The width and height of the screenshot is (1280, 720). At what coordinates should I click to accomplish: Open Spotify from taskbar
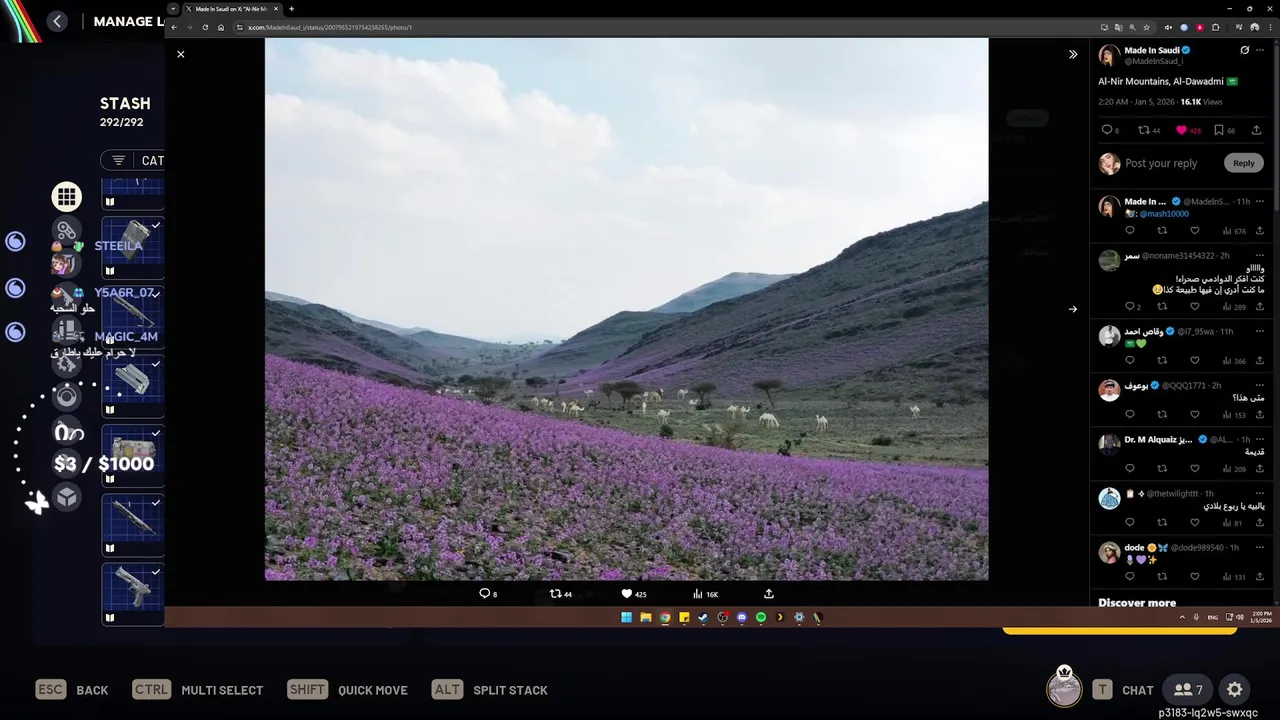[761, 618]
